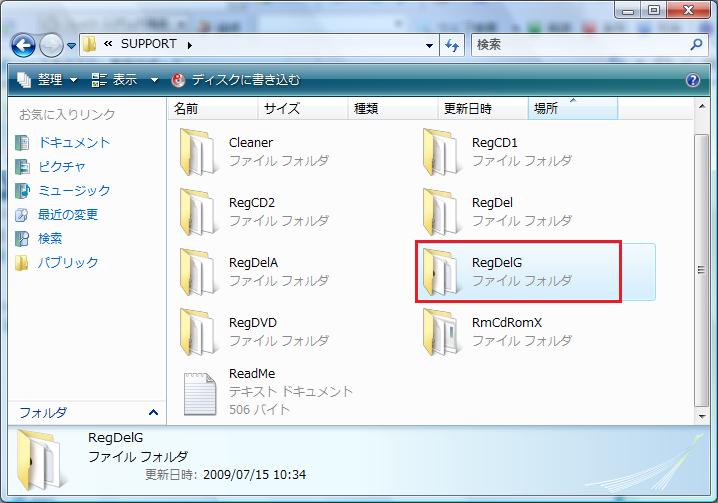Click the magnifier search icon

696,44
